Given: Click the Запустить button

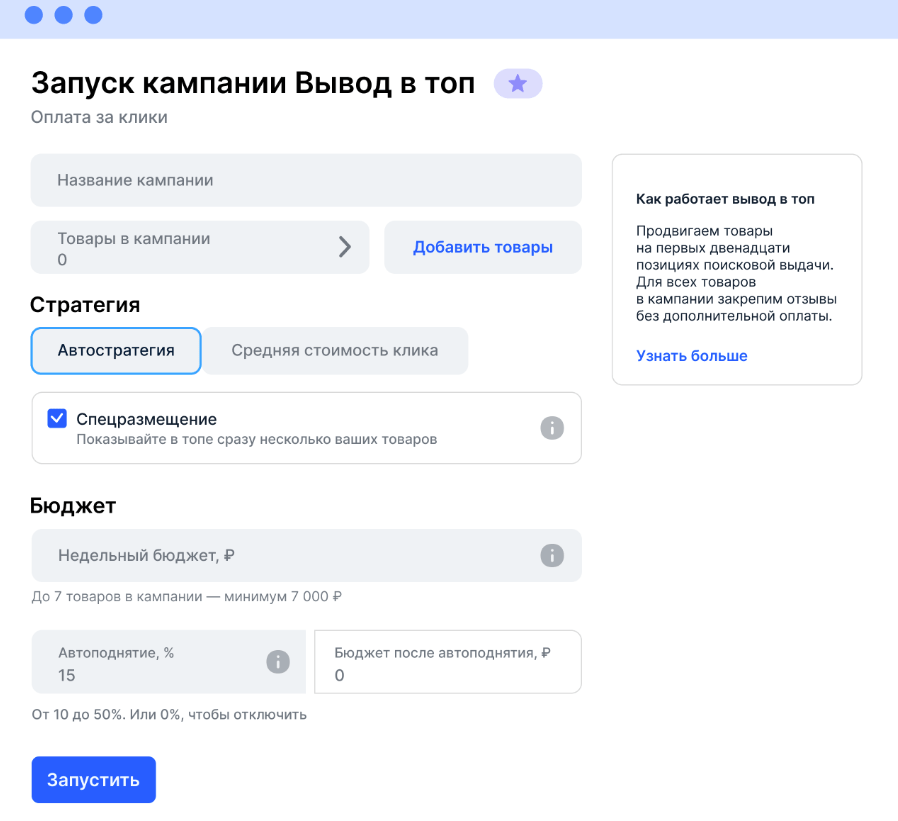Looking at the screenshot, I should (x=93, y=780).
